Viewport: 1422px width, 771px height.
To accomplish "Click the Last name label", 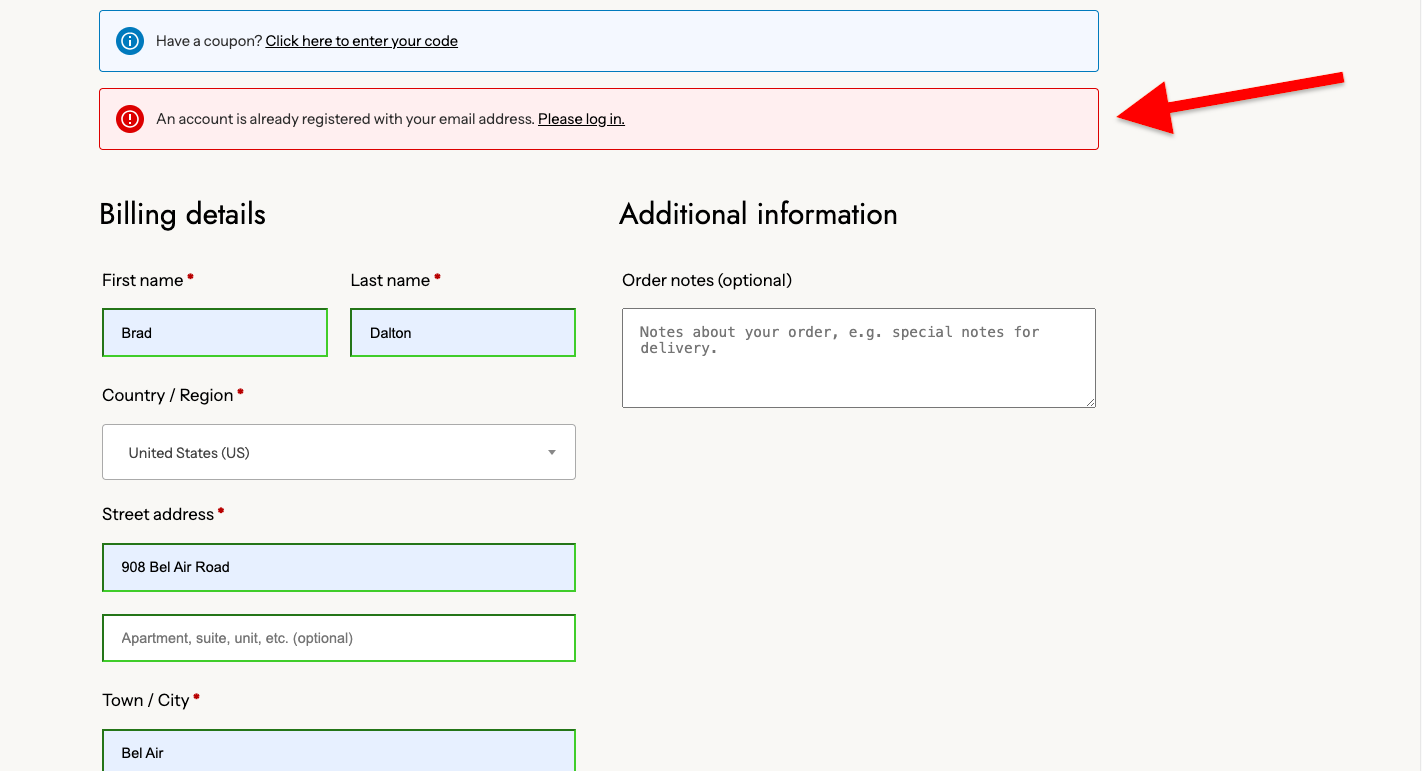I will coord(389,281).
